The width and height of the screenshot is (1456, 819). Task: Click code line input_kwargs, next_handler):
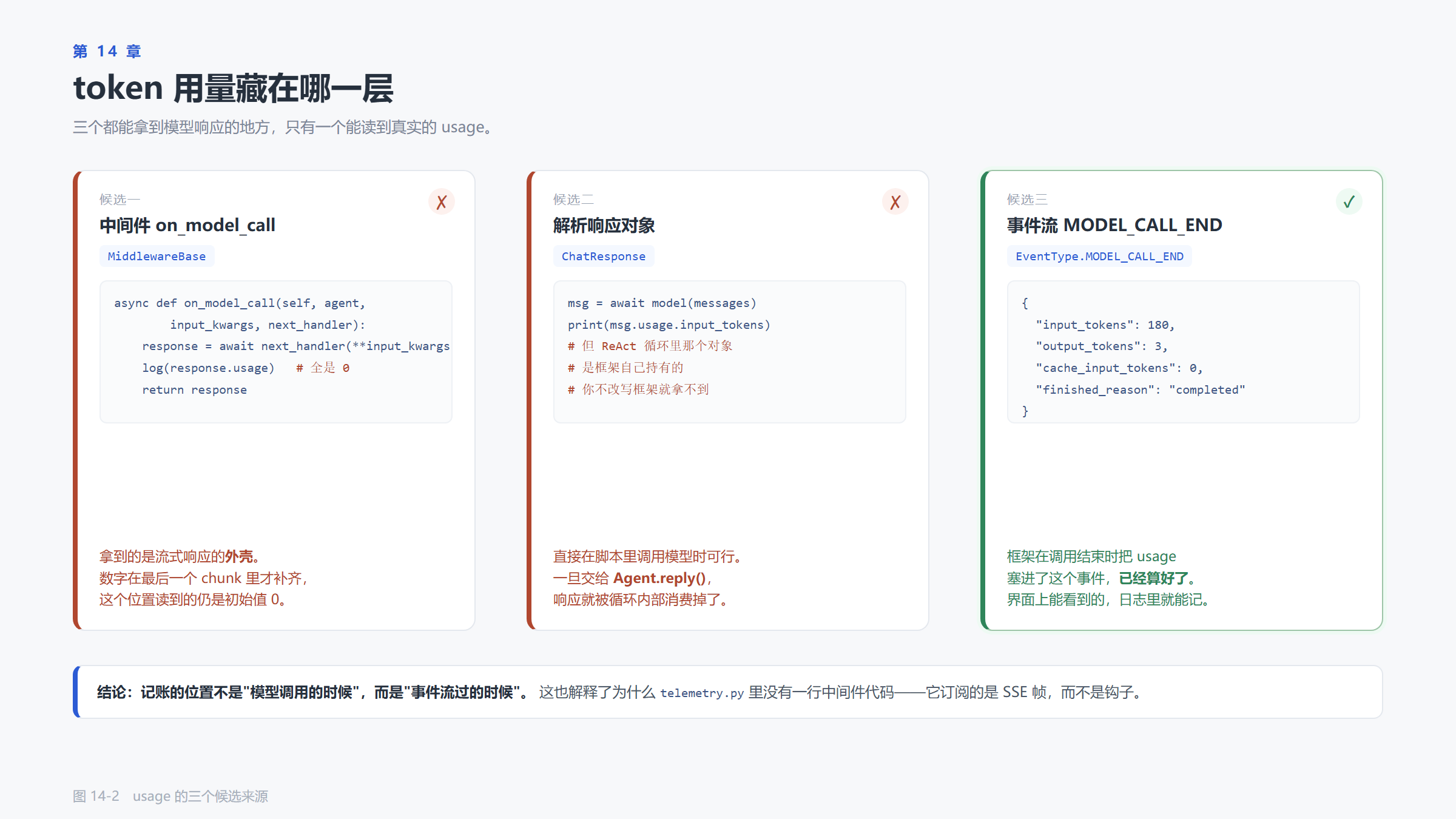point(268,325)
